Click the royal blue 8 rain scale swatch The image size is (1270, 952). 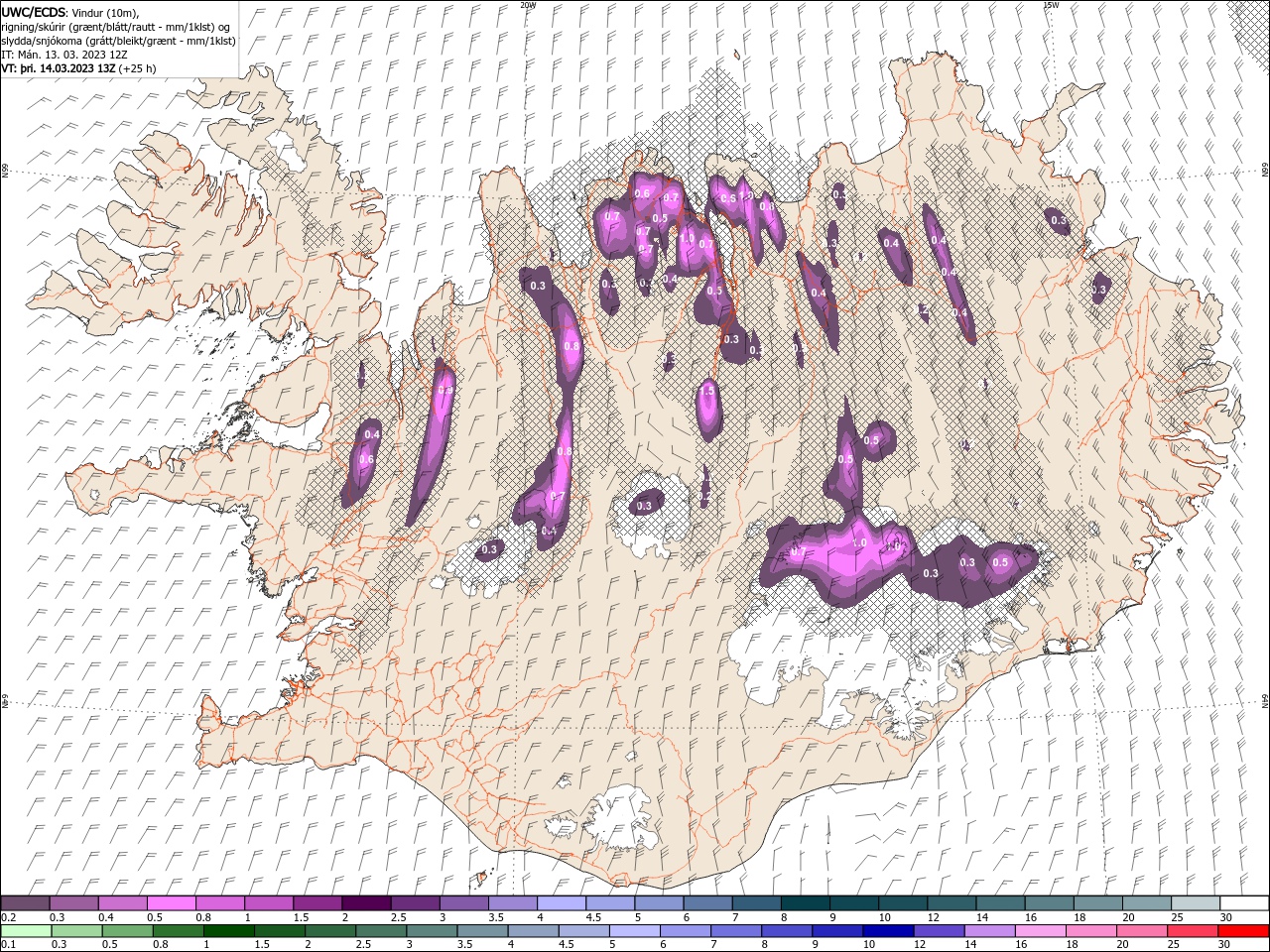click(x=787, y=931)
